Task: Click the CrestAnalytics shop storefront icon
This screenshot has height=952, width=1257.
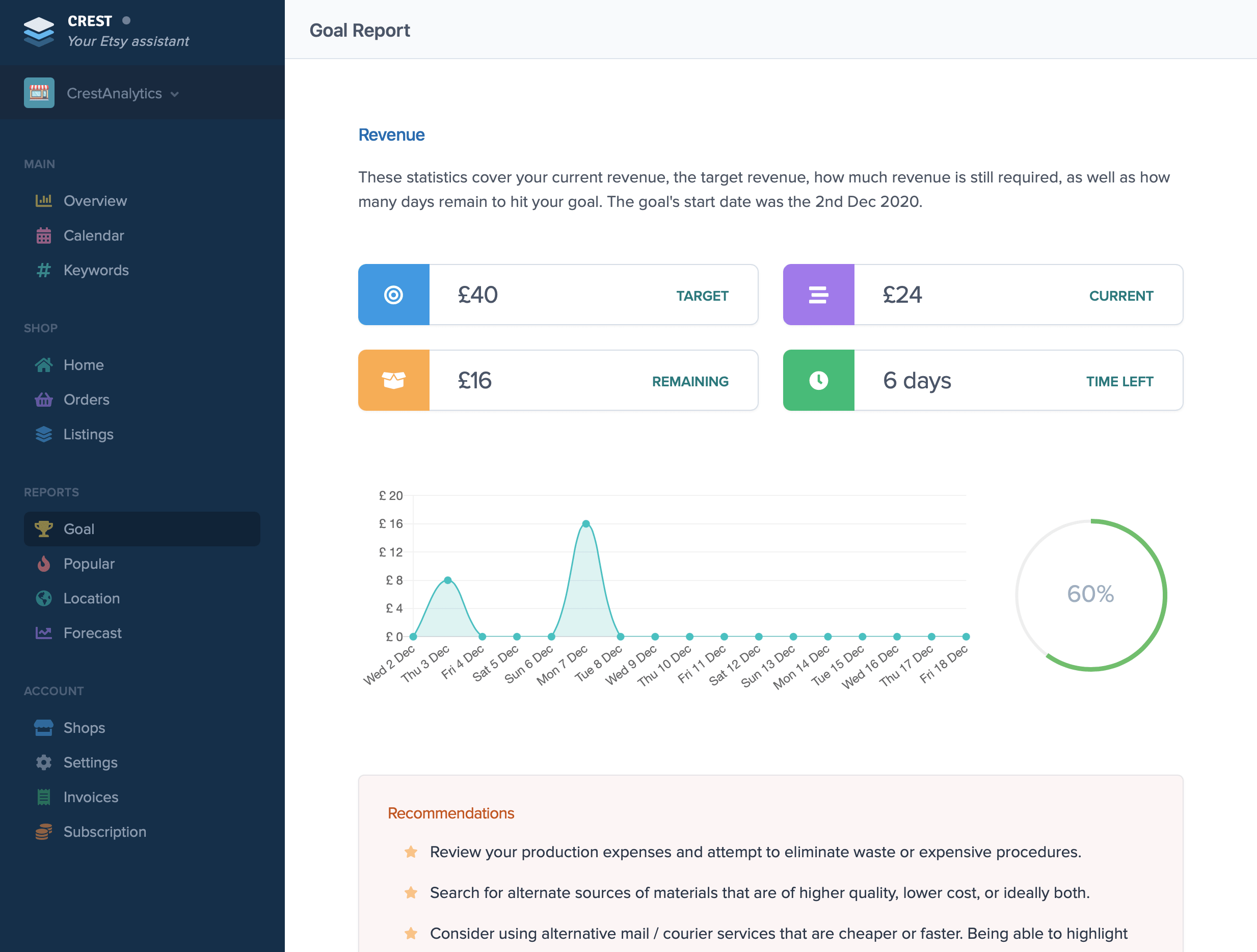Action: (39, 93)
